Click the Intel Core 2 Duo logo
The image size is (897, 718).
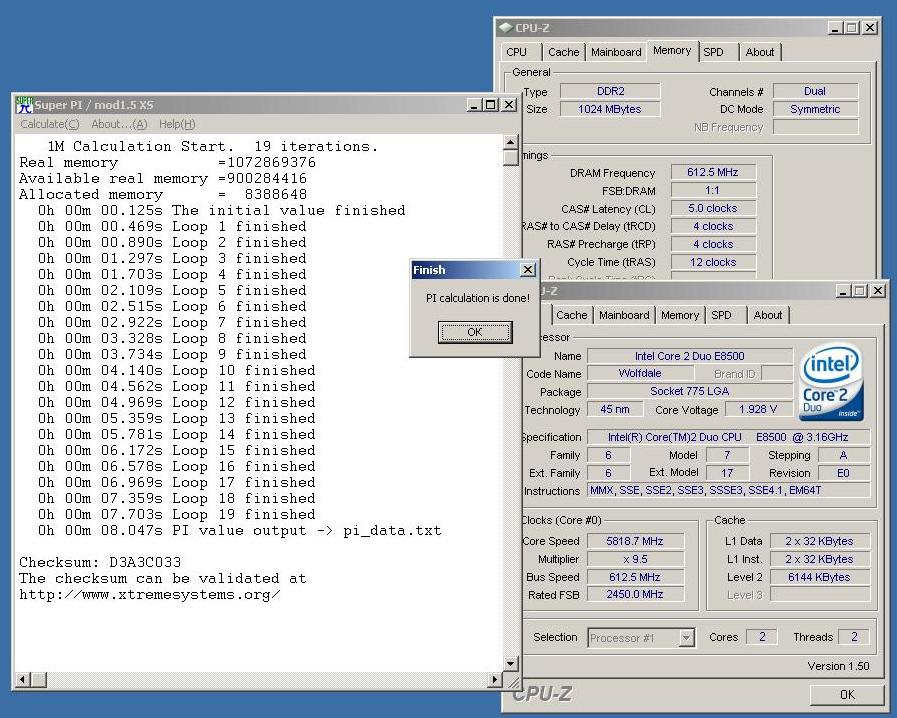tap(832, 382)
